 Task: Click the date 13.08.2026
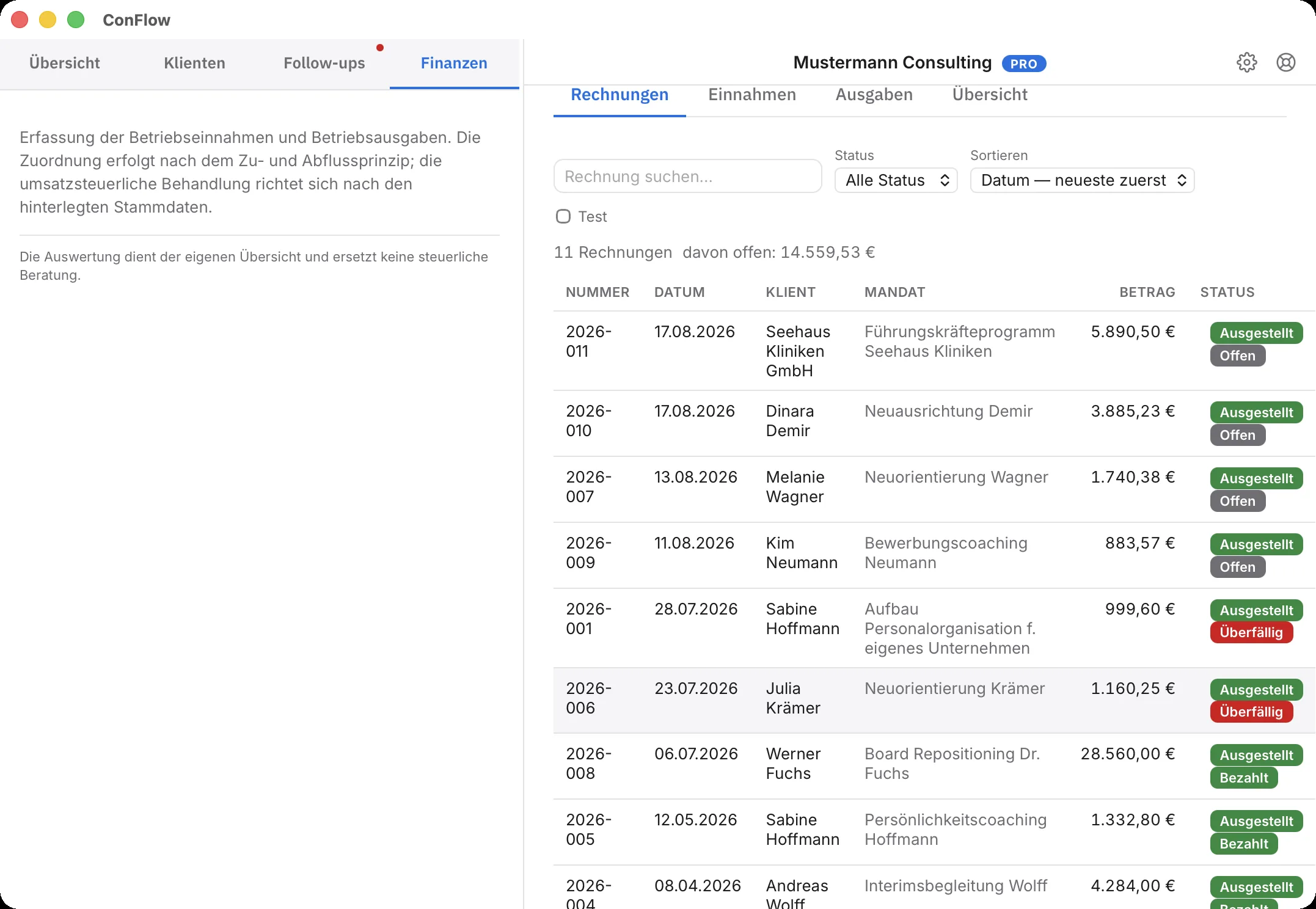tap(695, 477)
